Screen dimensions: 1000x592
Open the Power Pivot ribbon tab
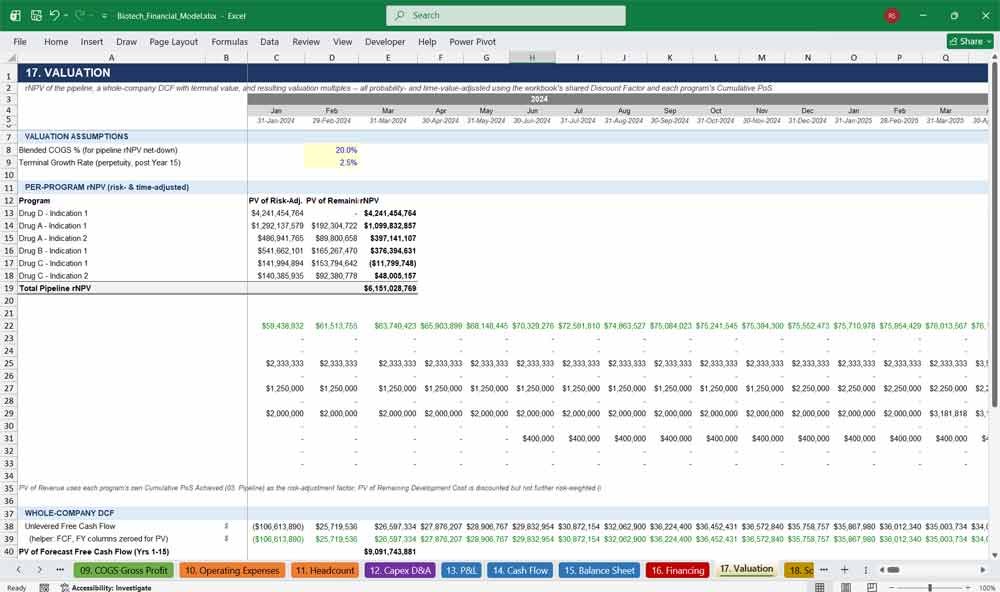(x=473, y=41)
